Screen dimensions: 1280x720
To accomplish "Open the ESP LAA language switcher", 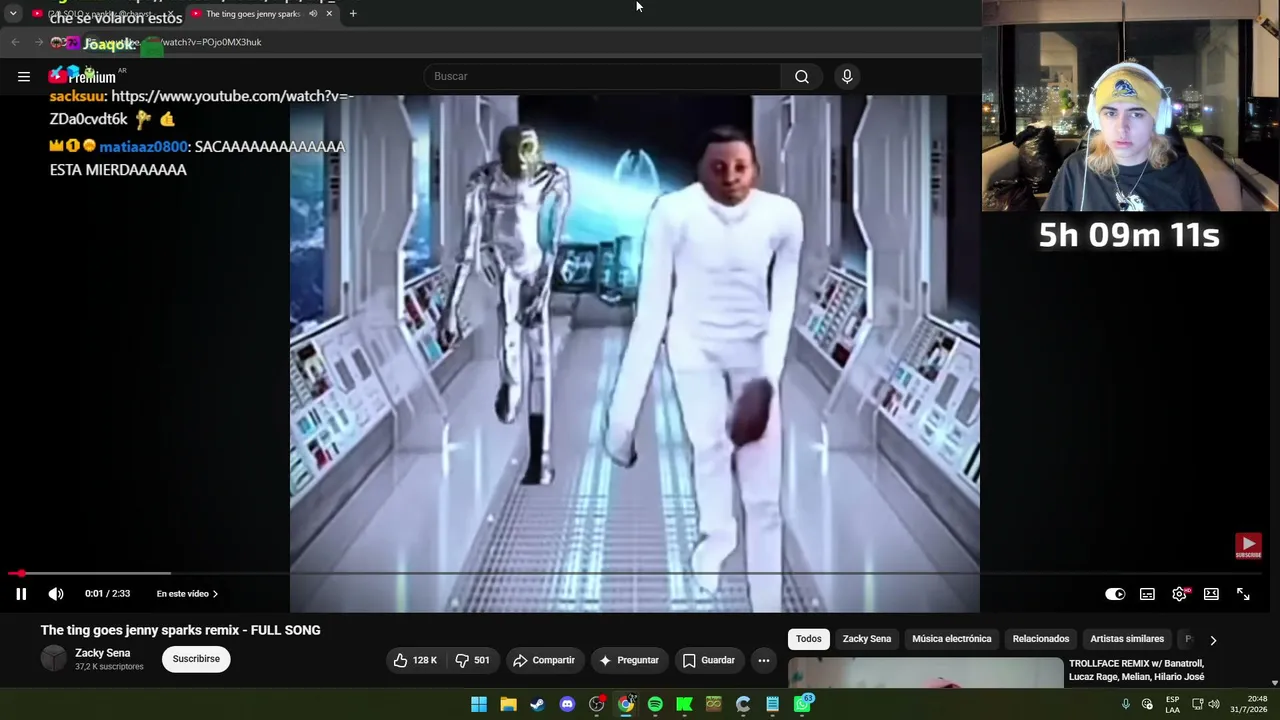I will coord(1172,704).
